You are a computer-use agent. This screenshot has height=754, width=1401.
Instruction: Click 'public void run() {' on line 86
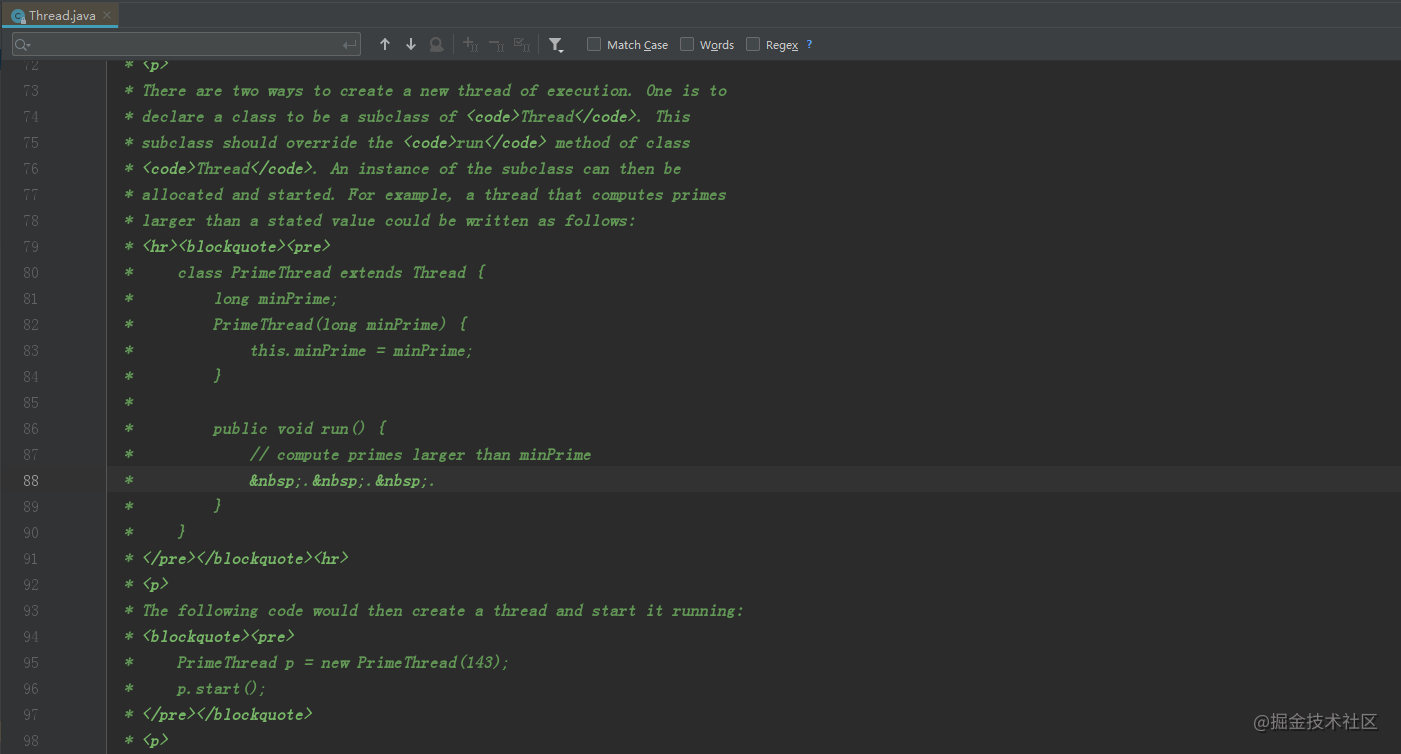point(299,428)
